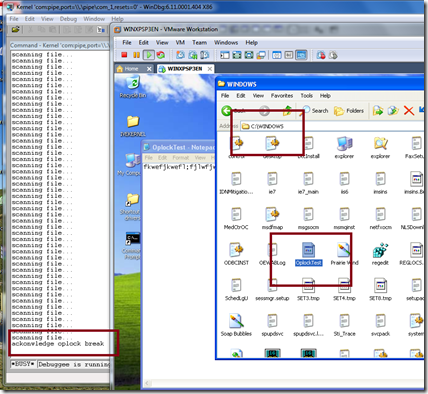Select the first explorer file icon
Screen dimensions: 428x394
click(344, 147)
